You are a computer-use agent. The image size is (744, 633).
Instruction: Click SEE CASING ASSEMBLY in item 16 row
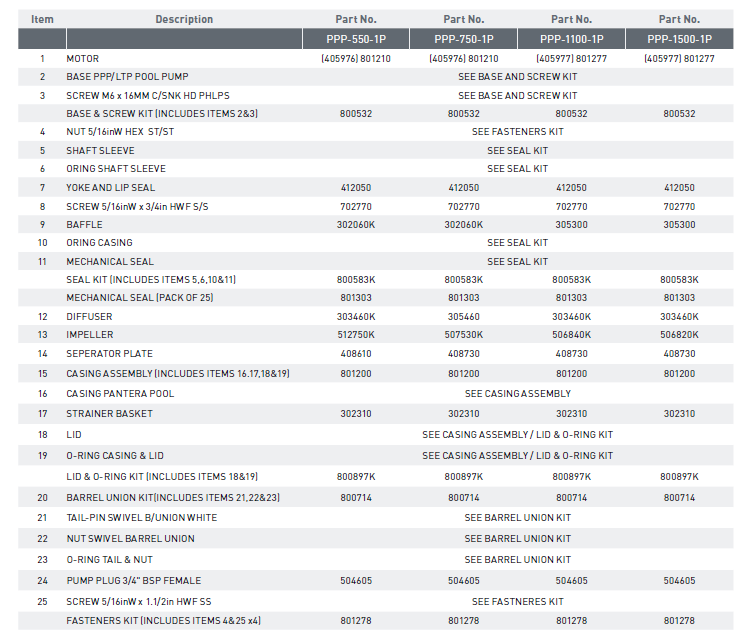click(518, 394)
